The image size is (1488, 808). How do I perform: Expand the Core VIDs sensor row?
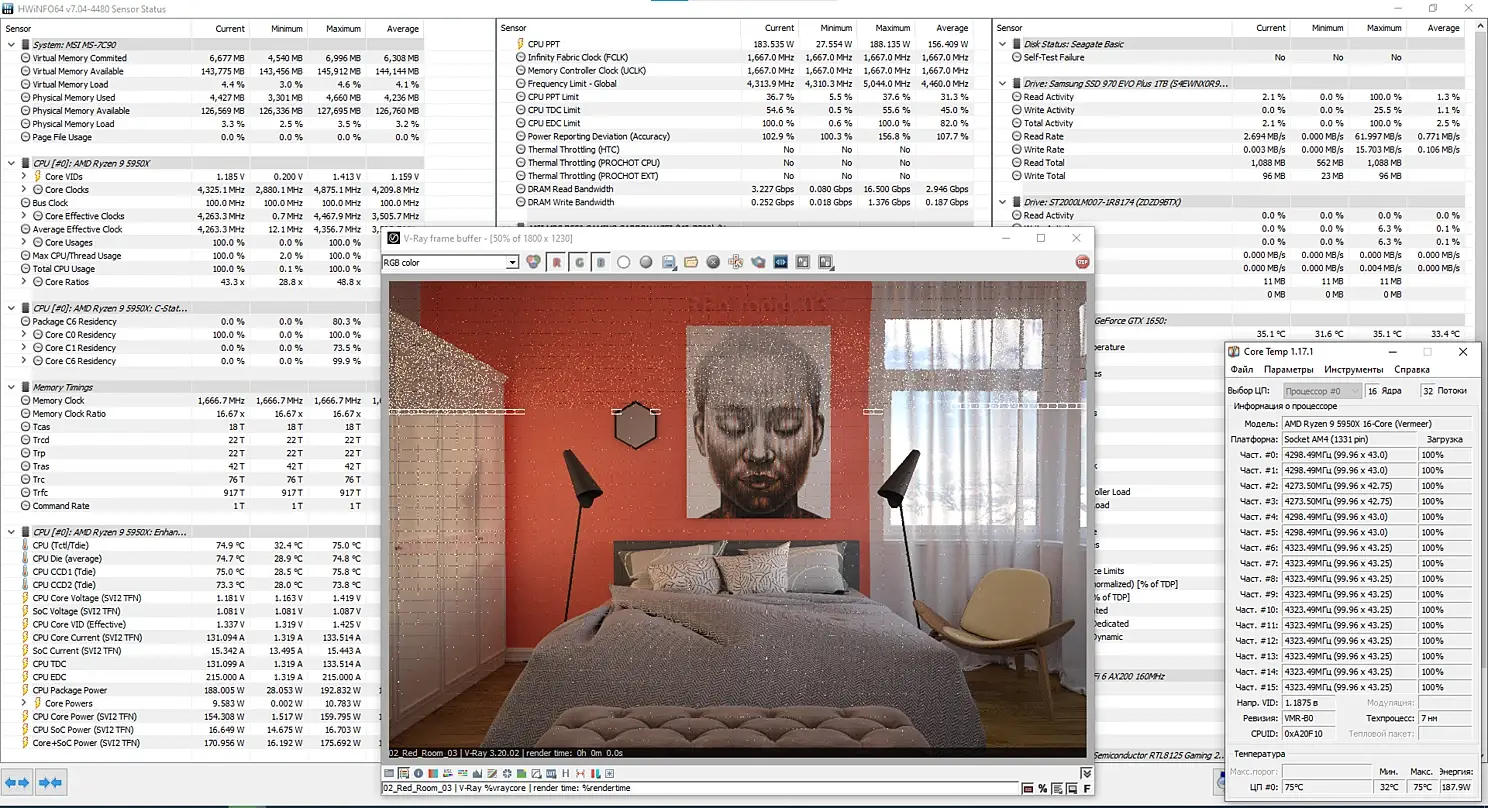pyautogui.click(x=25, y=176)
